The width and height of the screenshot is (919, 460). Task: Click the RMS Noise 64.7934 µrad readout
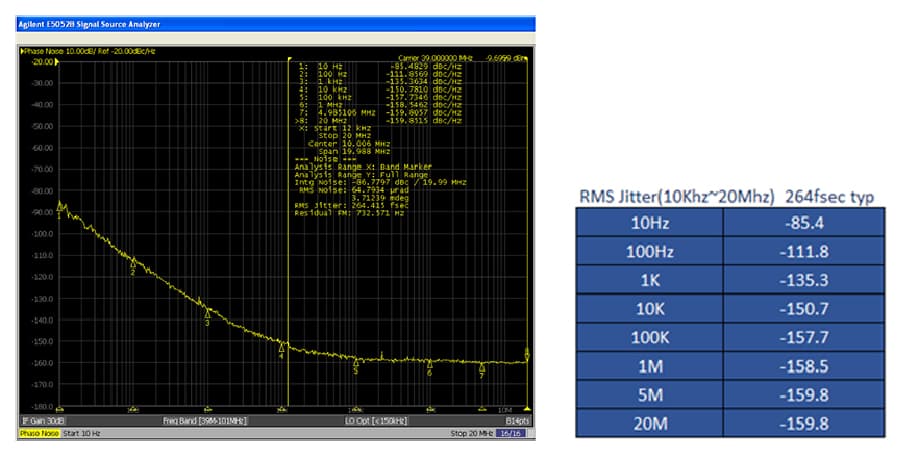(x=353, y=190)
